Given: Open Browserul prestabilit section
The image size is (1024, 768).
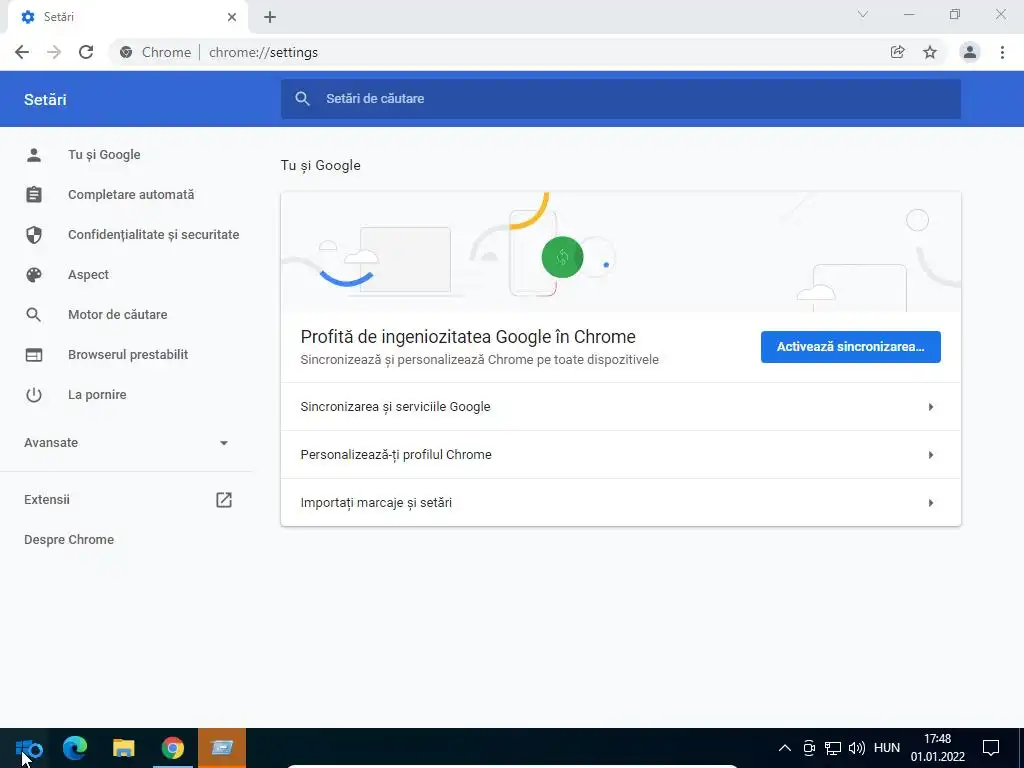Looking at the screenshot, I should (x=128, y=355).
